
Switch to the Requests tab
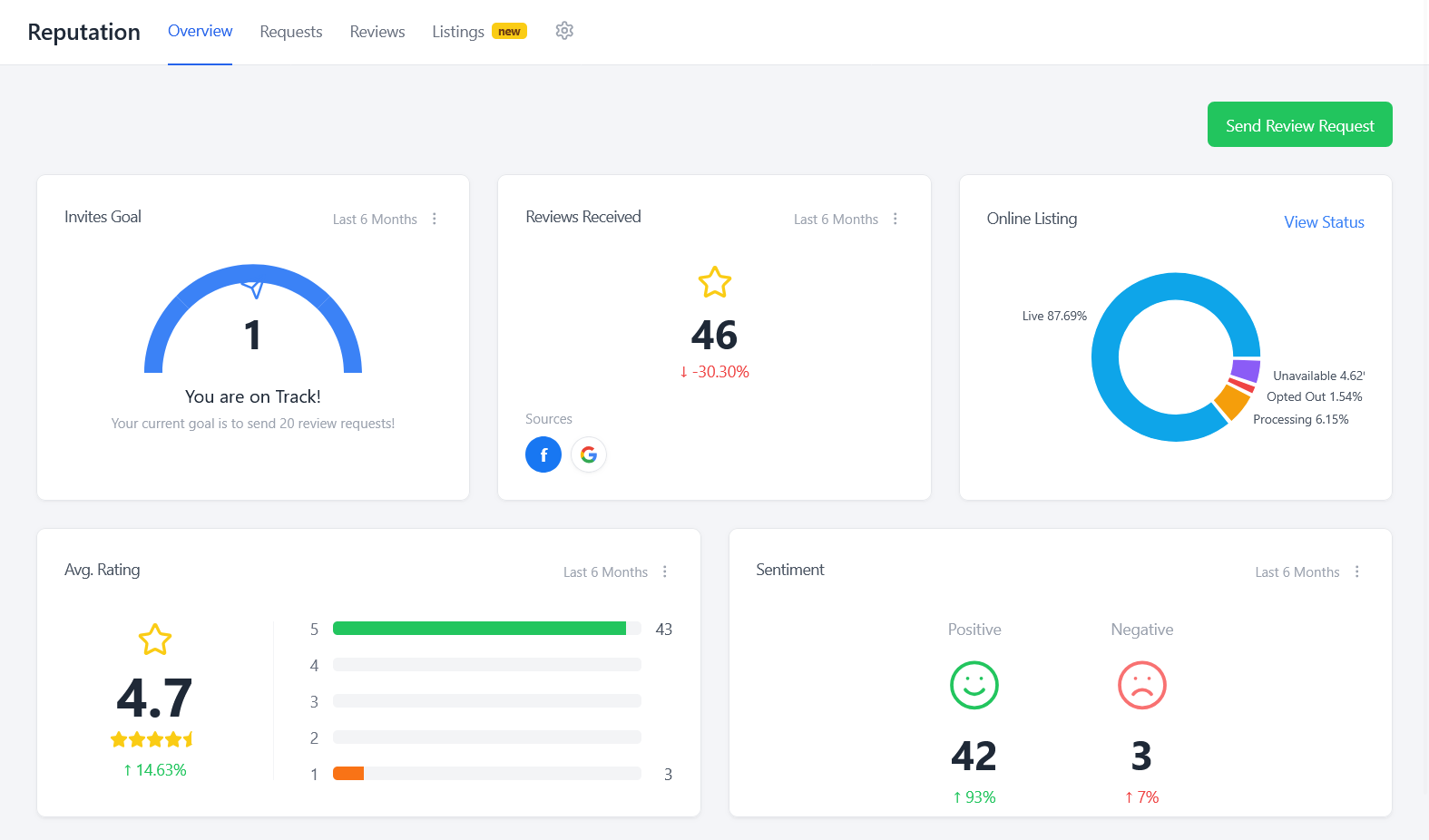tap(290, 32)
